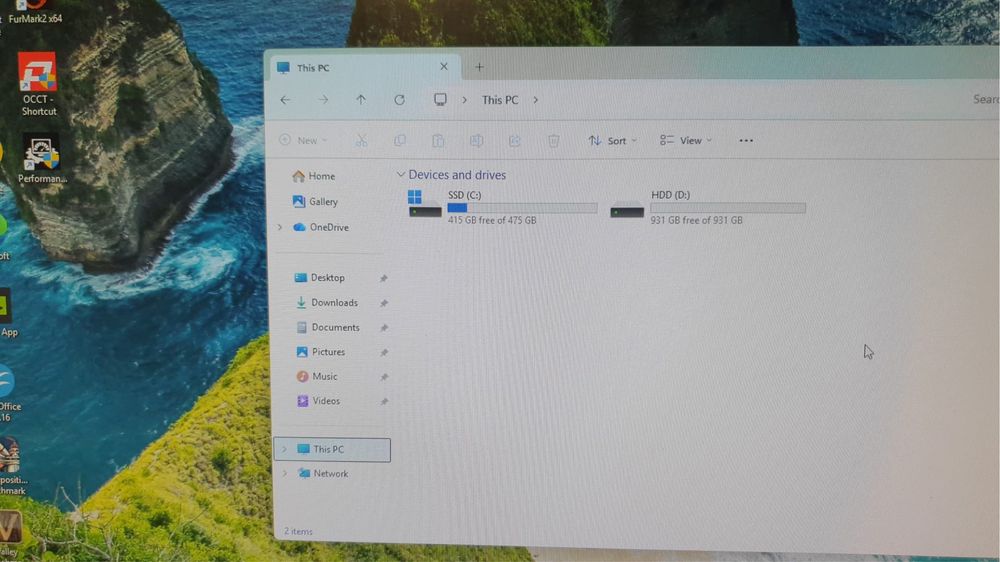Click the Cut toolbar icon
Screen dimensions: 1000x562
click(362, 140)
